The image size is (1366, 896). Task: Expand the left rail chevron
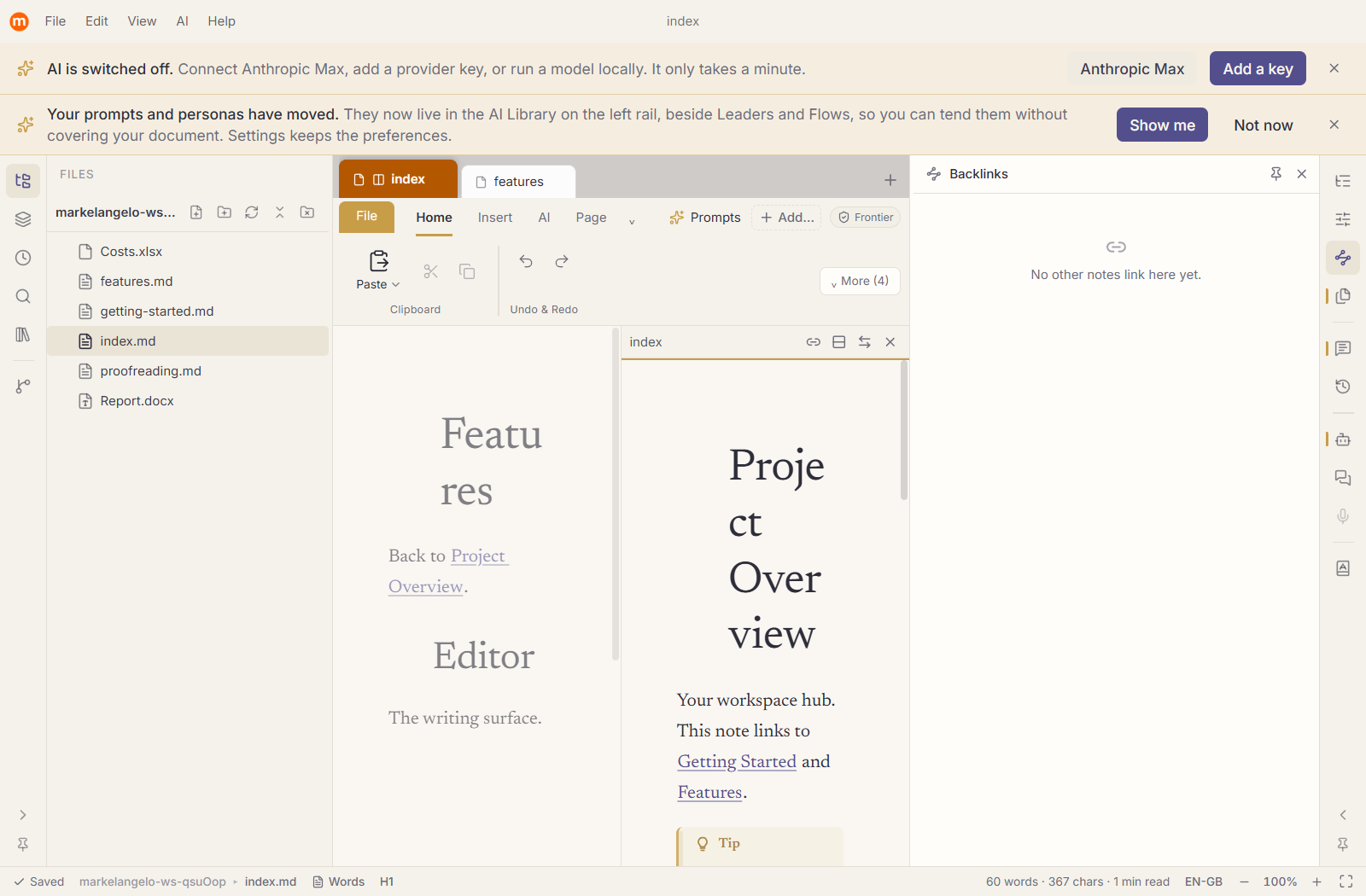tap(23, 815)
